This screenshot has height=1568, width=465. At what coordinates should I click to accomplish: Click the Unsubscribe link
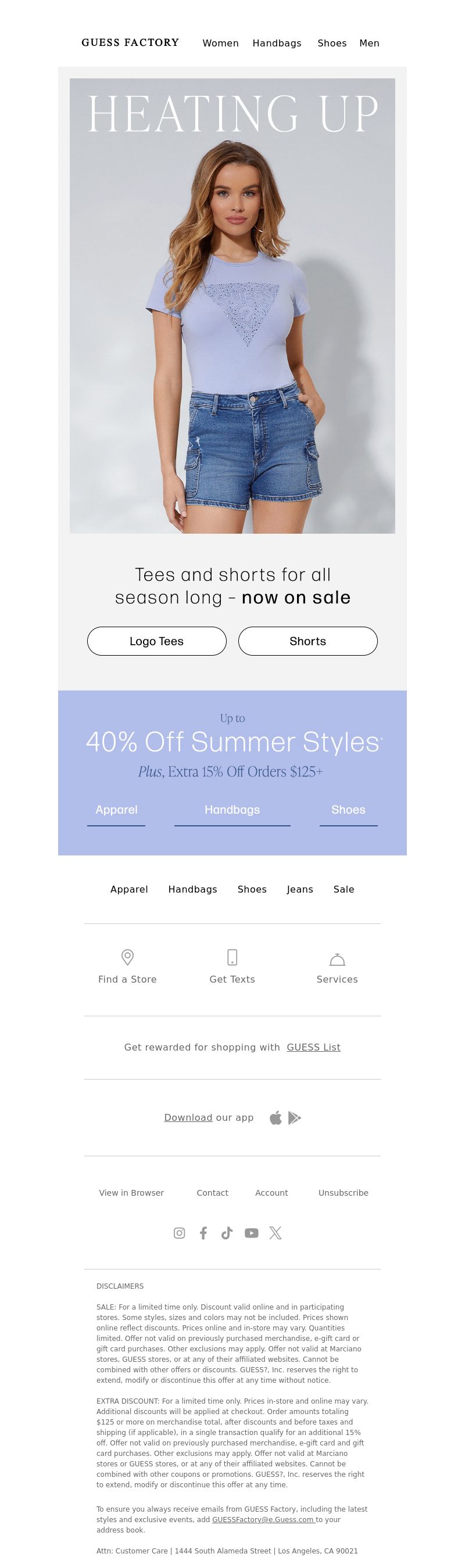point(343,1192)
